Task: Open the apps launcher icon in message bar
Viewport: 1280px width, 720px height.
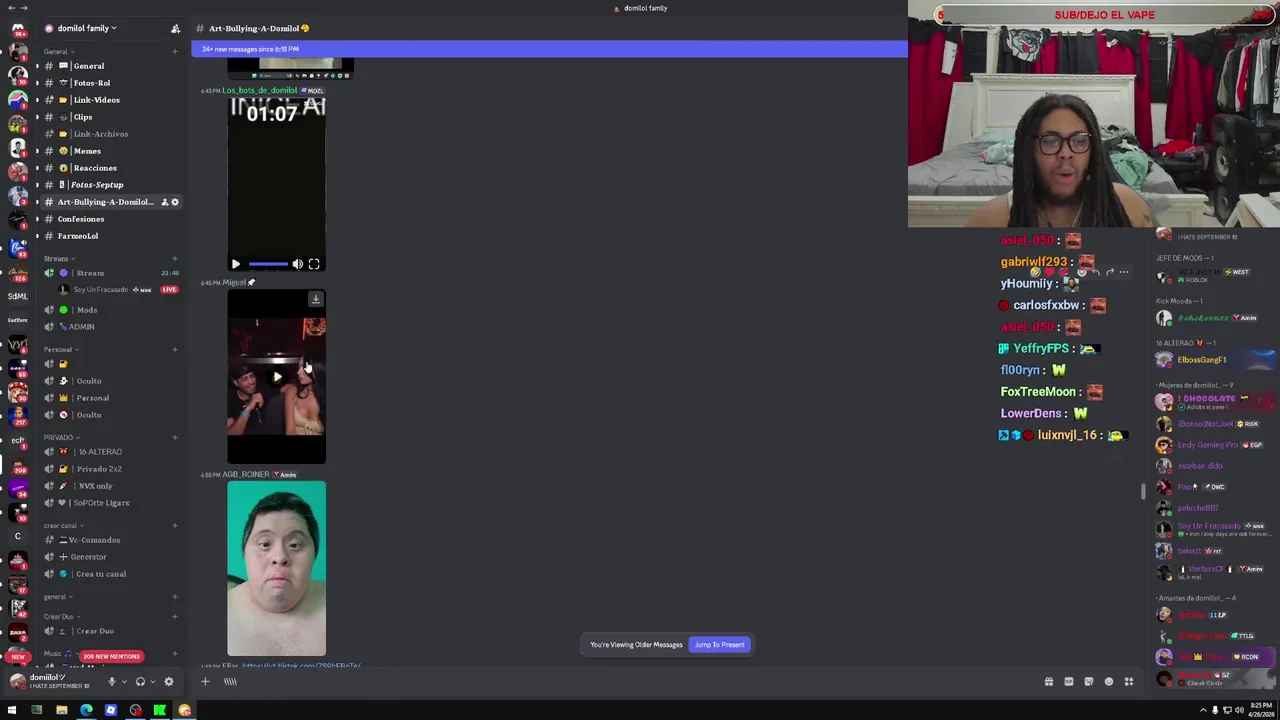Action: tap(1129, 681)
